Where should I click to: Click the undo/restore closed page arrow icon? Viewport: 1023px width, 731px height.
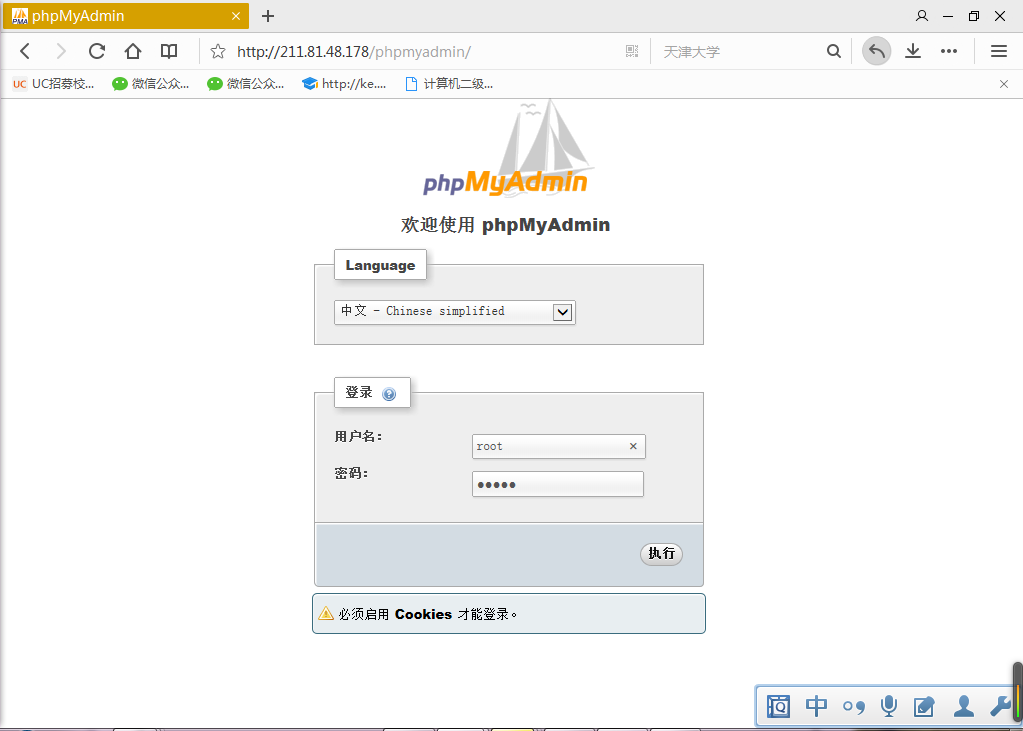pos(876,51)
